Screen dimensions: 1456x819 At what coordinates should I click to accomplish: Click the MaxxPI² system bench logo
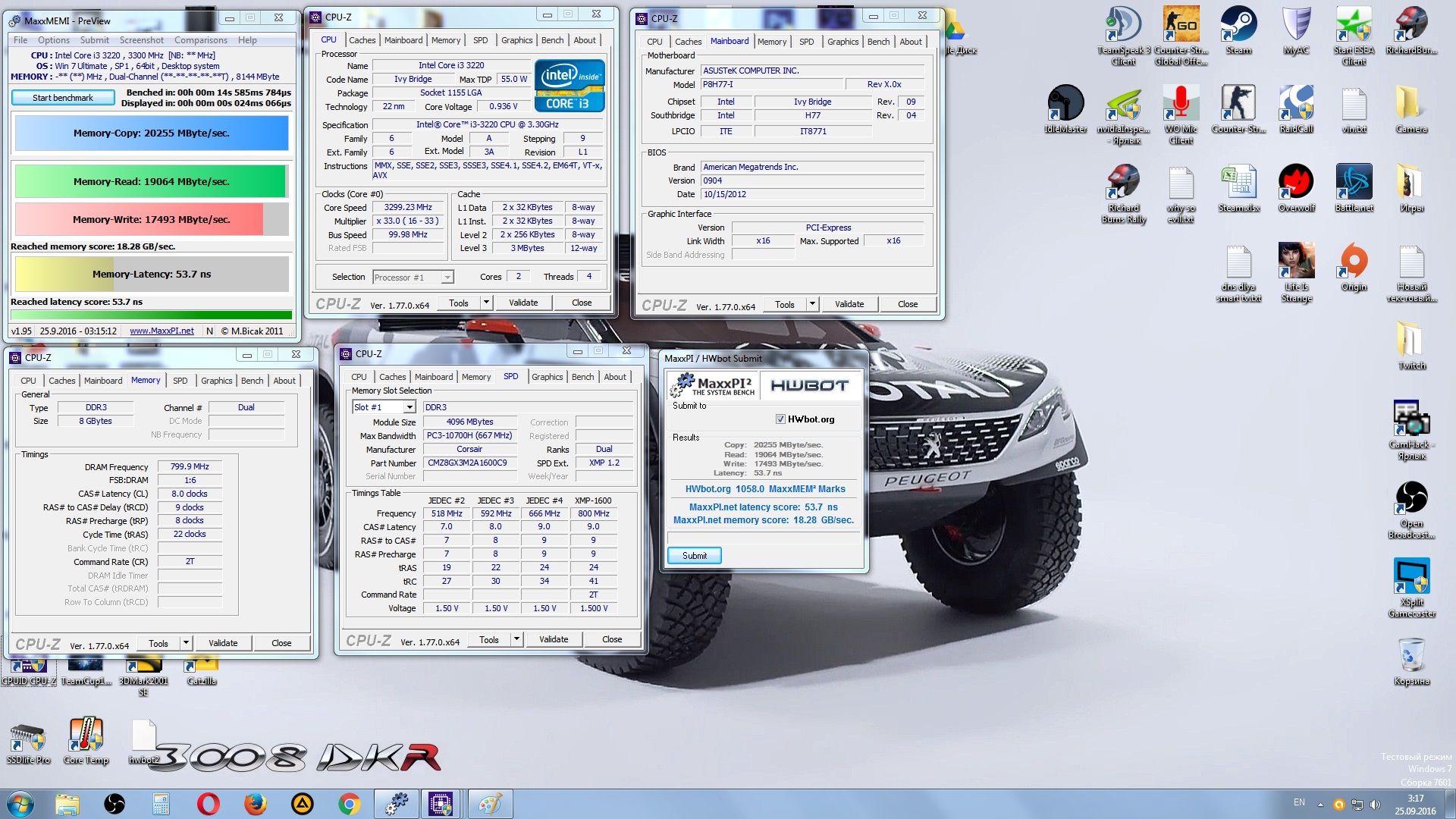click(x=712, y=386)
